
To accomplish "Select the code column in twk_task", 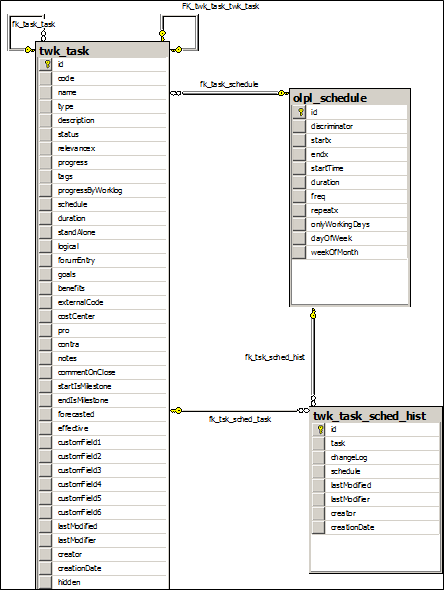I will click(103, 79).
